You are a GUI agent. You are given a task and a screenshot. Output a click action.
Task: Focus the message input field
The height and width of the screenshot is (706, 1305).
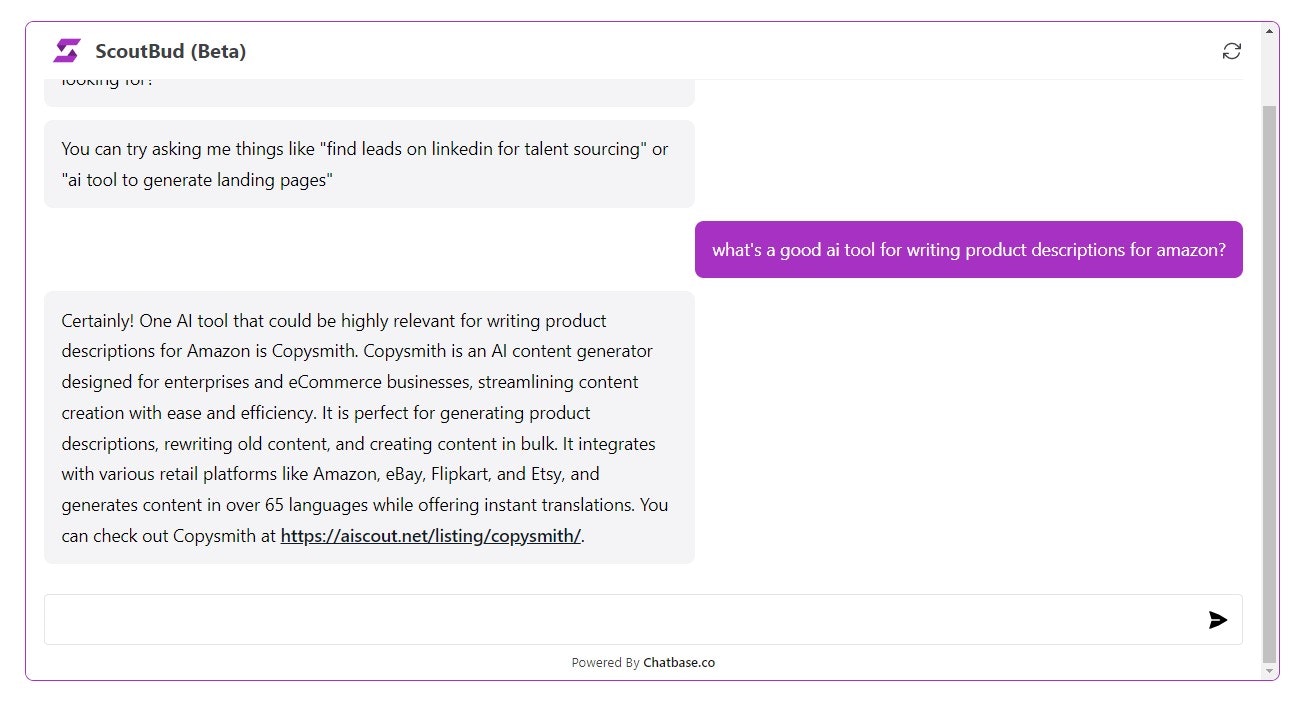tap(620, 620)
